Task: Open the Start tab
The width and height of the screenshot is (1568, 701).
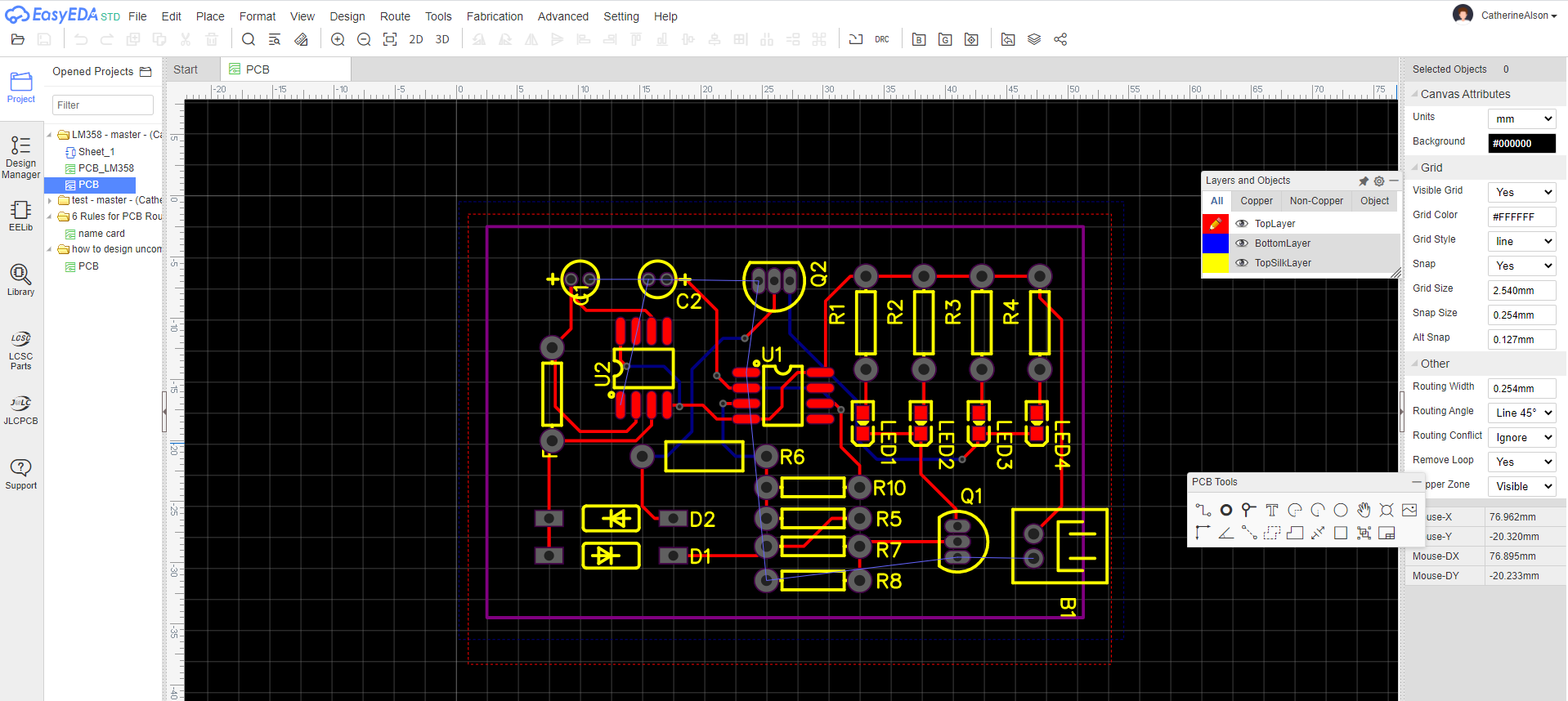Action: pos(186,69)
